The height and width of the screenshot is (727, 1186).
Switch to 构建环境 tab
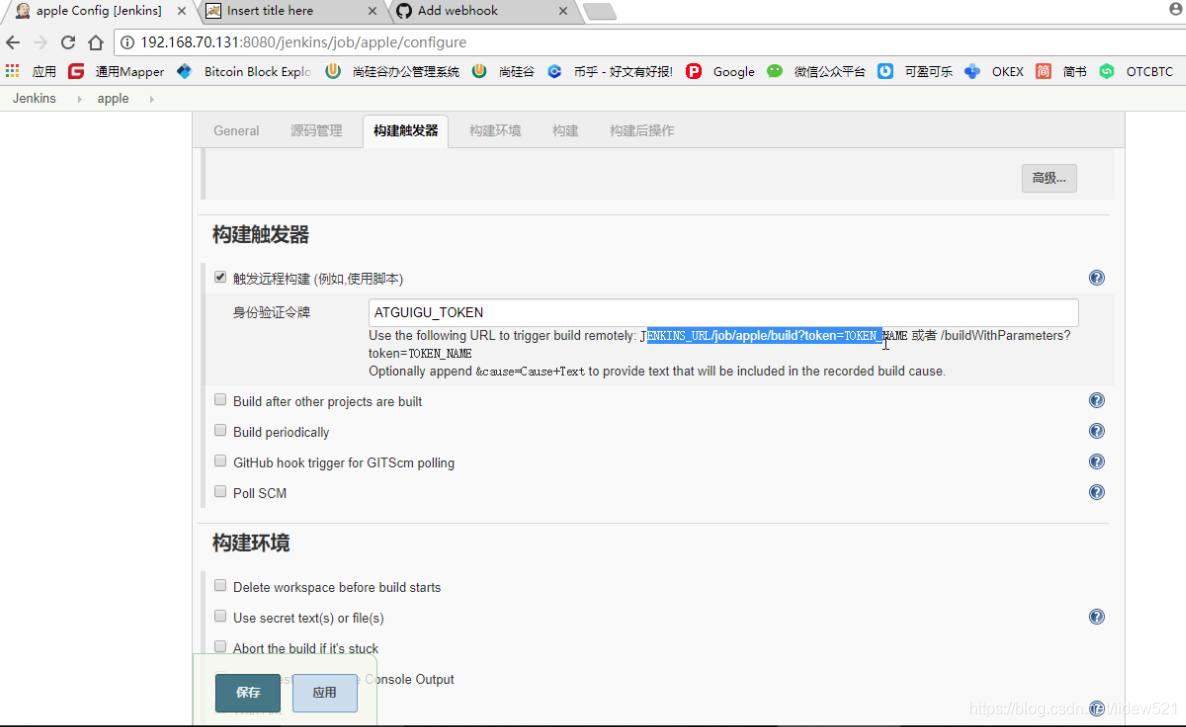(x=495, y=131)
